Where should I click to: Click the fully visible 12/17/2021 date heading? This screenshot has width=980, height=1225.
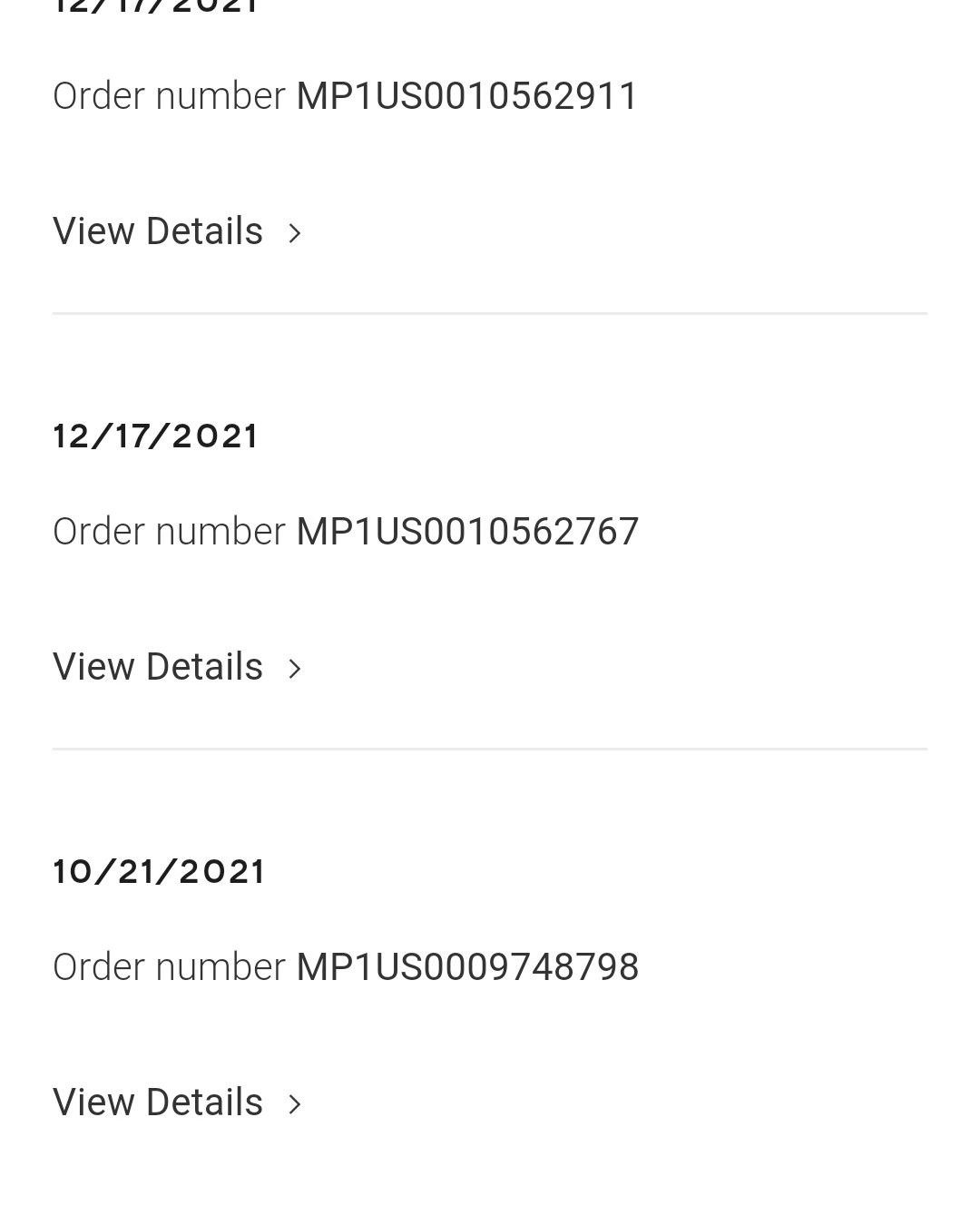coord(155,436)
